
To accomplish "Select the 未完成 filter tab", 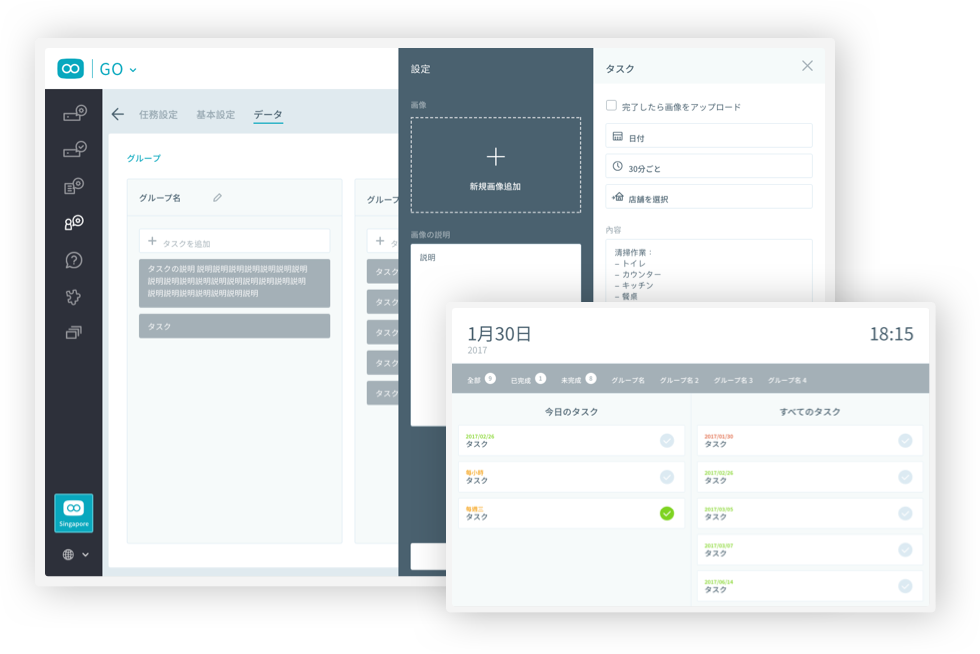I will click(577, 380).
